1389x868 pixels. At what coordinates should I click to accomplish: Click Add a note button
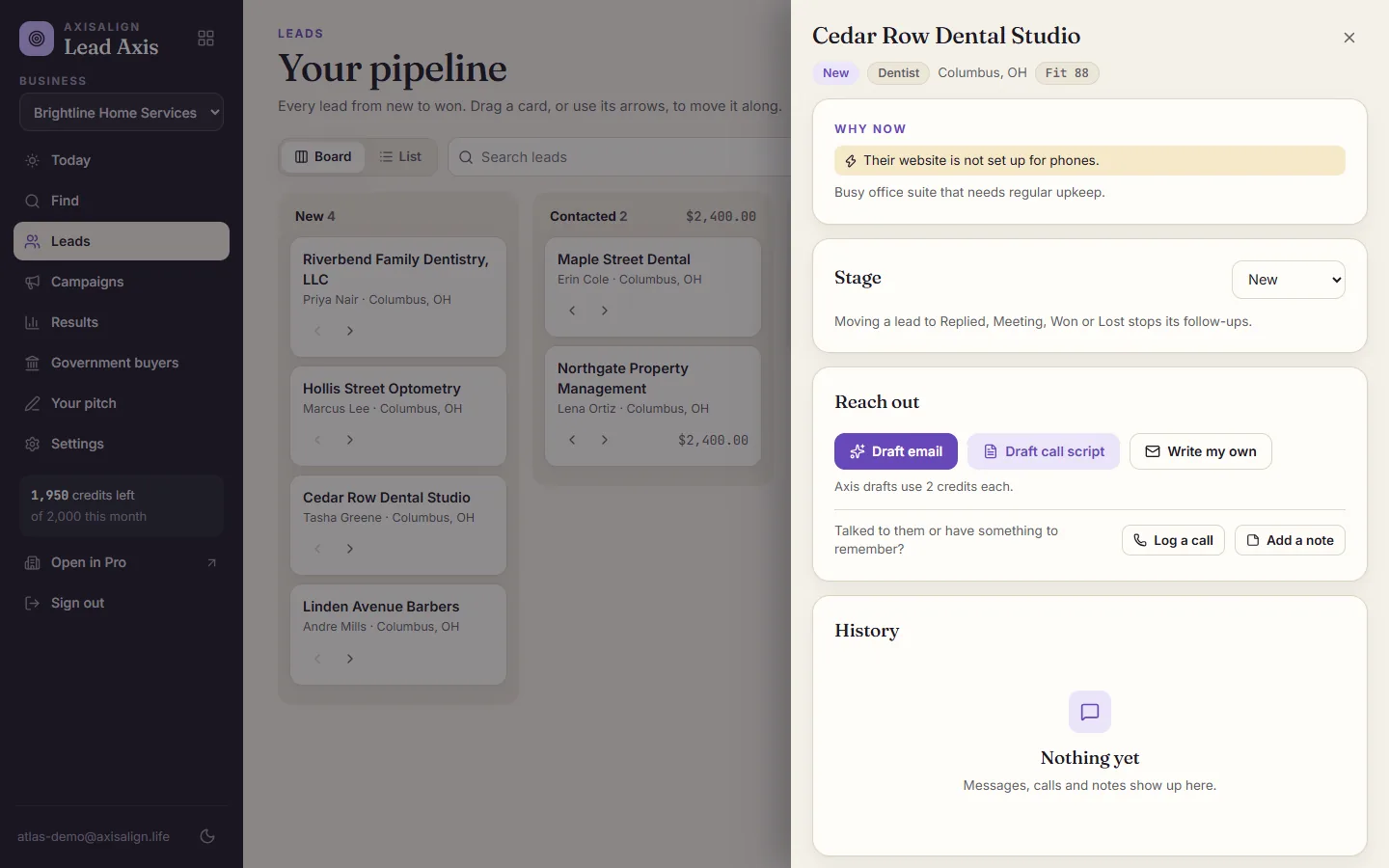coord(1290,540)
